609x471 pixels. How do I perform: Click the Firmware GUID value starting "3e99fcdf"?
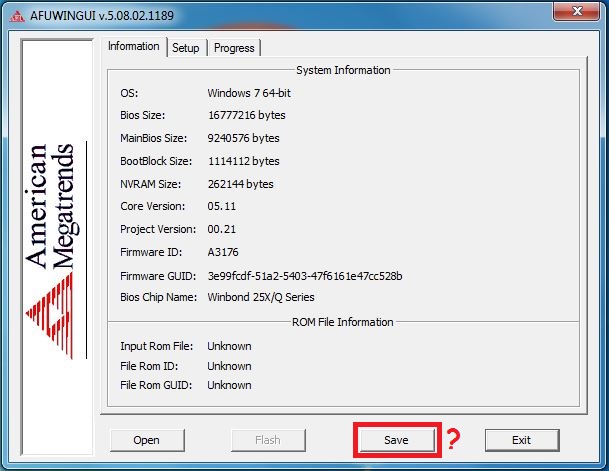coord(305,276)
